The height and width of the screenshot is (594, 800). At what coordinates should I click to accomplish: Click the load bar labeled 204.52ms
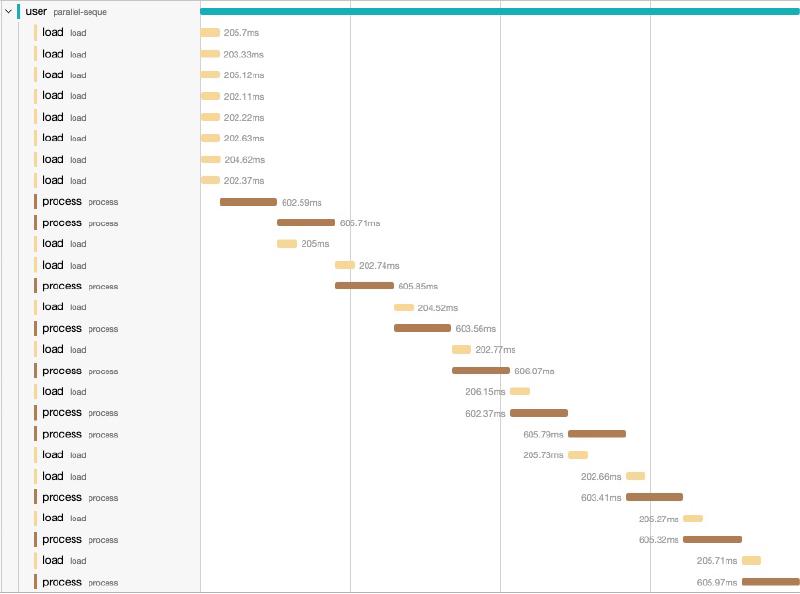[404, 307]
